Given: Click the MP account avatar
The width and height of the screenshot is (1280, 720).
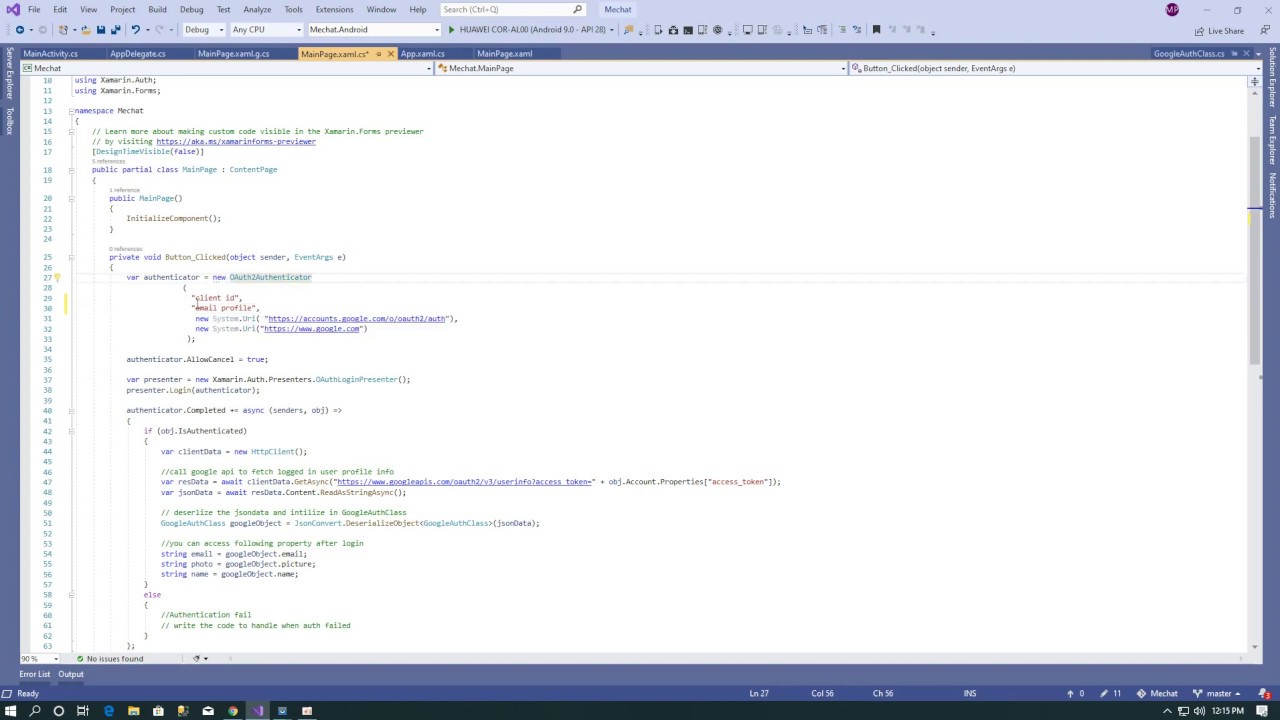Looking at the screenshot, I should point(1172,10).
